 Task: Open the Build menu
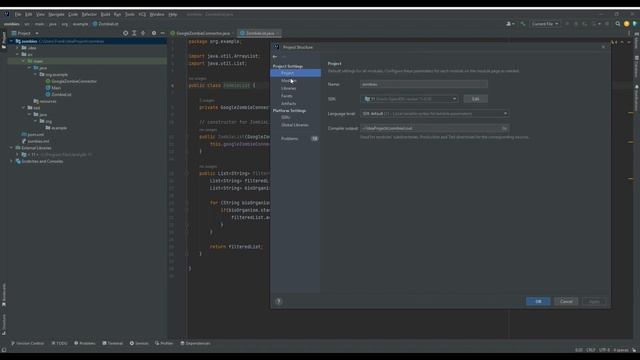pyautogui.click(x=105, y=14)
